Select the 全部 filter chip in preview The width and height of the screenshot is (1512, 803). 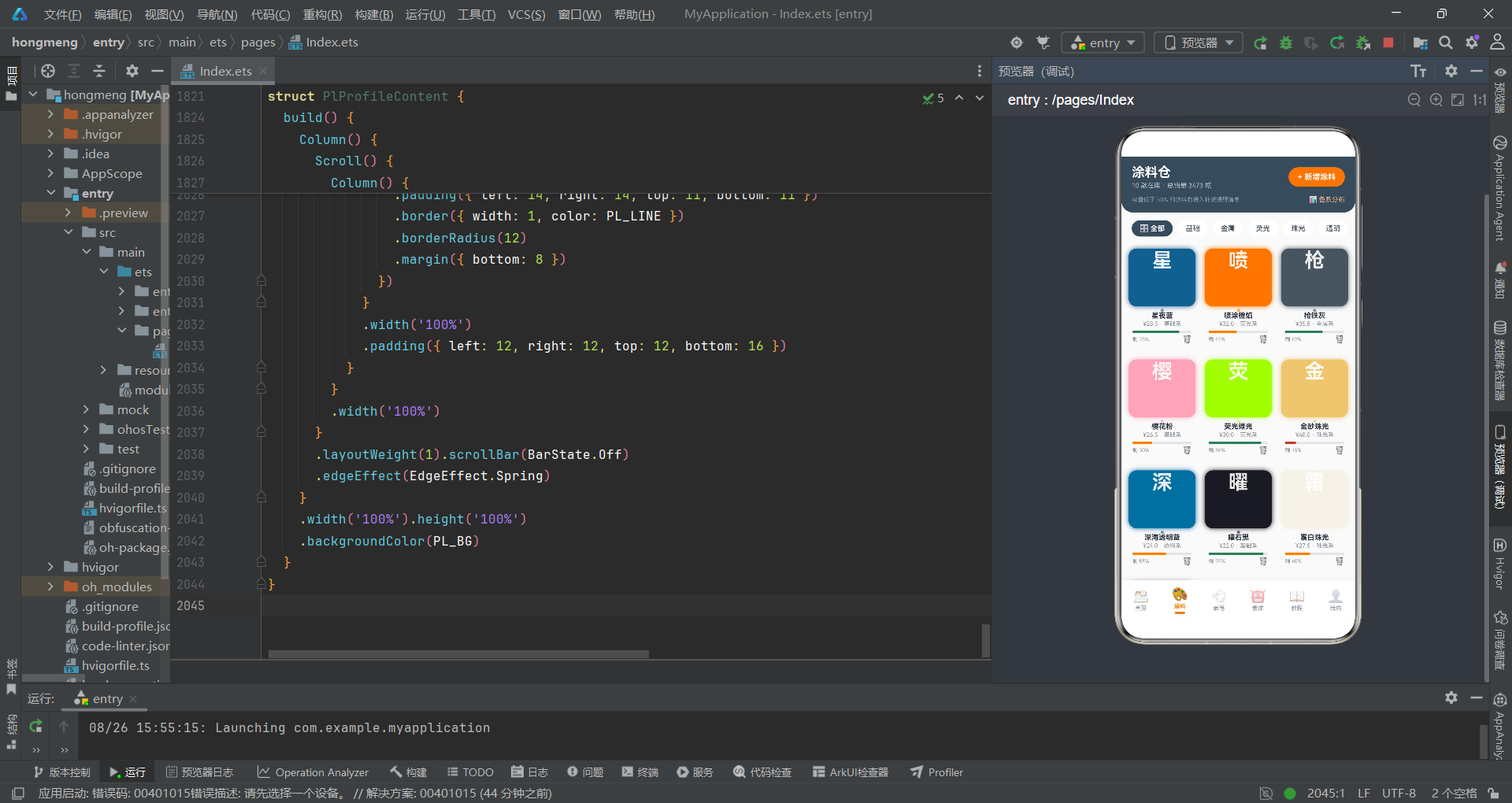[x=1152, y=228]
